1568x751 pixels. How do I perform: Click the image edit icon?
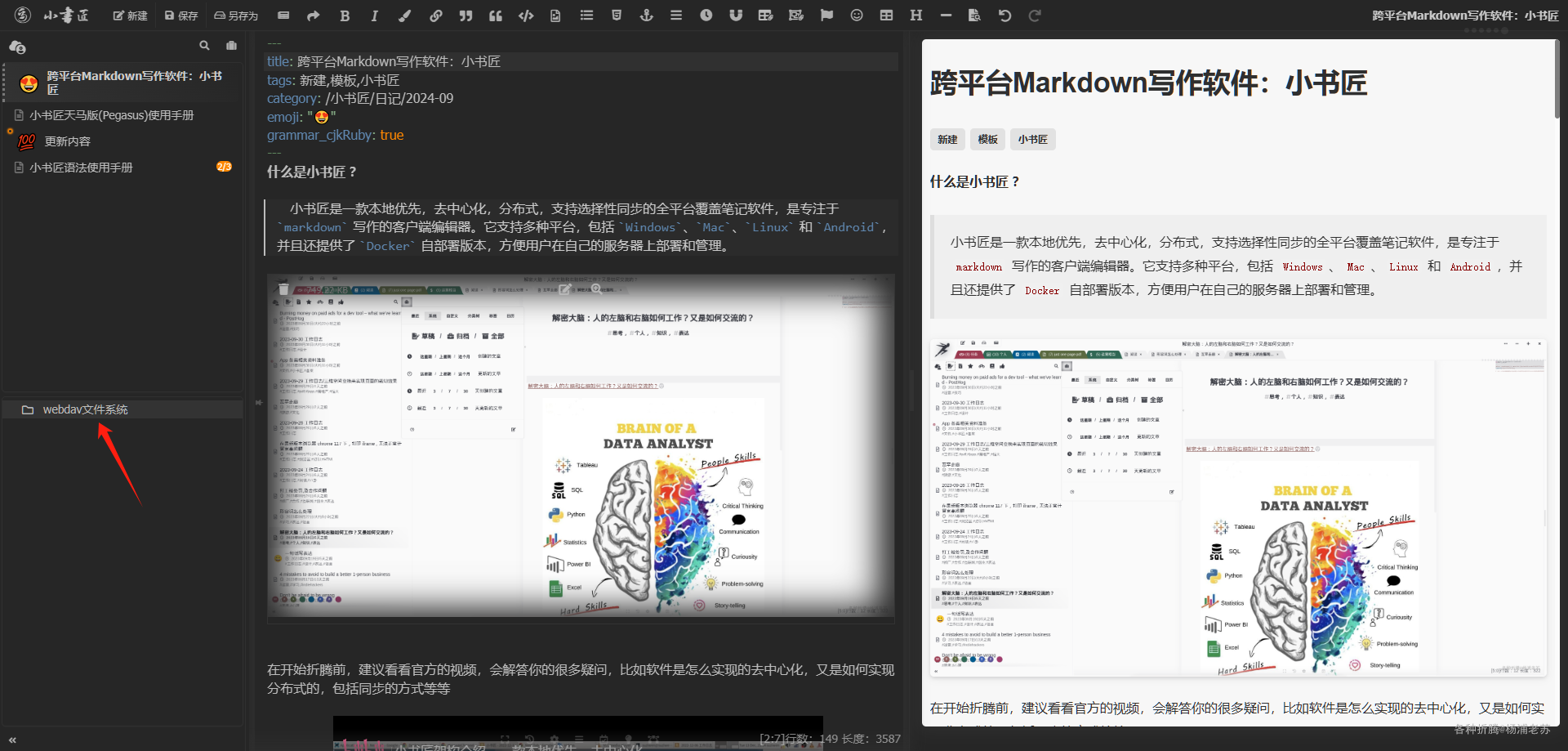796,16
